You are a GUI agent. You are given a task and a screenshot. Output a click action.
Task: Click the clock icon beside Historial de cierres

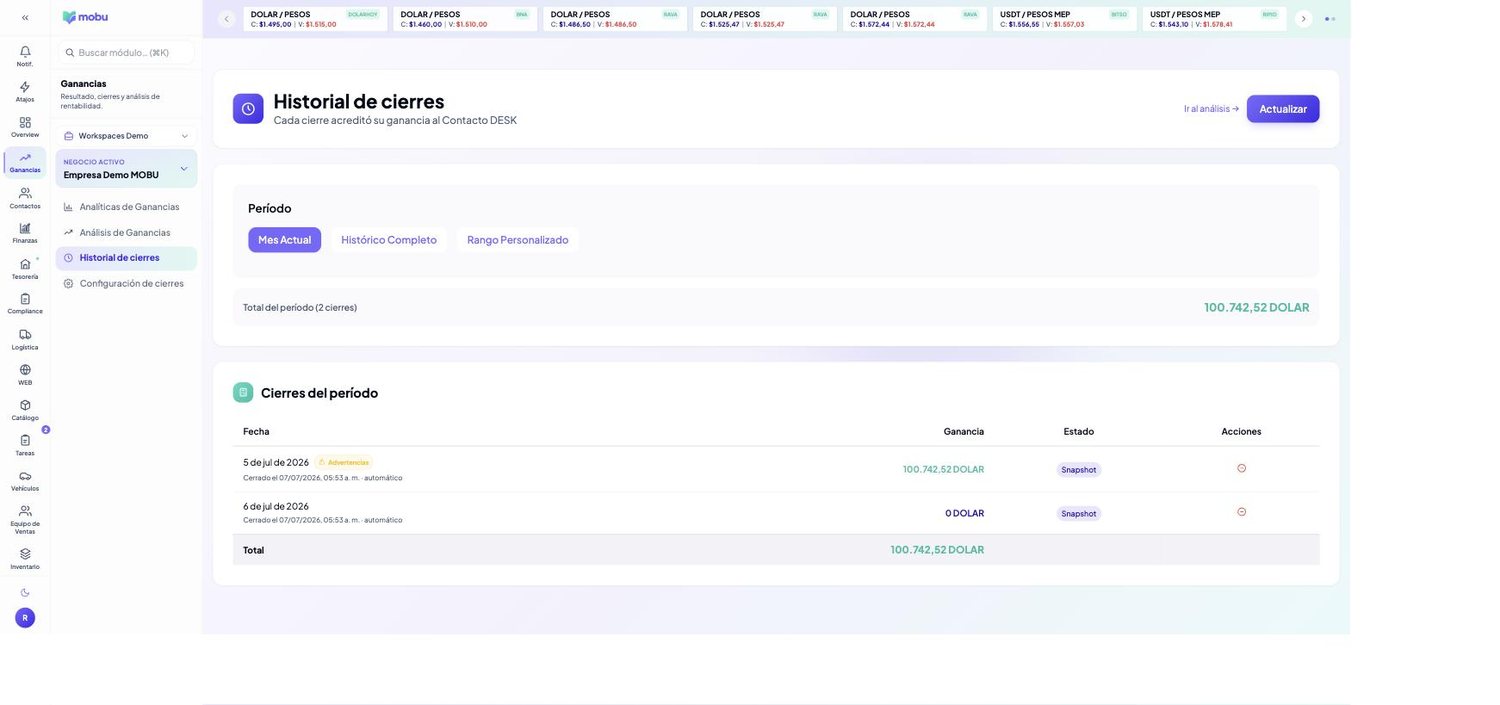(248, 109)
